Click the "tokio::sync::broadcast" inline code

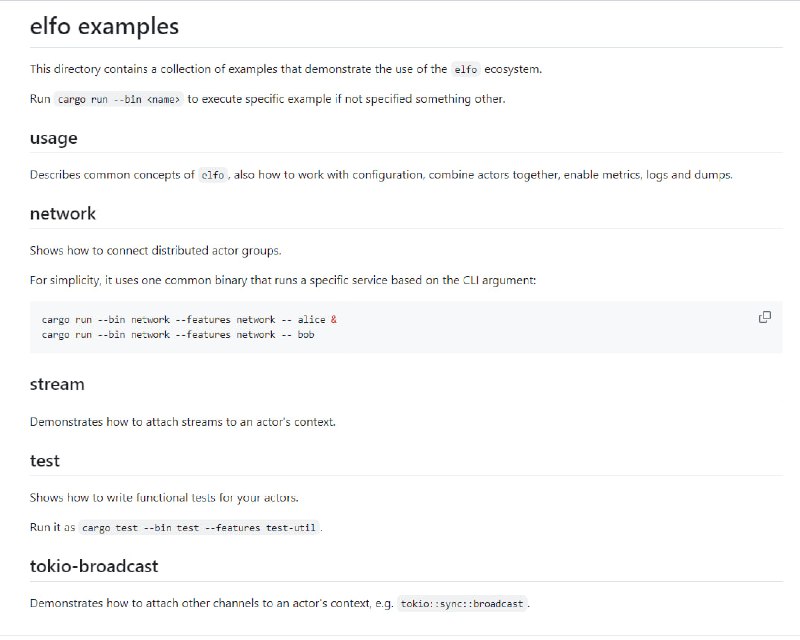(462, 604)
